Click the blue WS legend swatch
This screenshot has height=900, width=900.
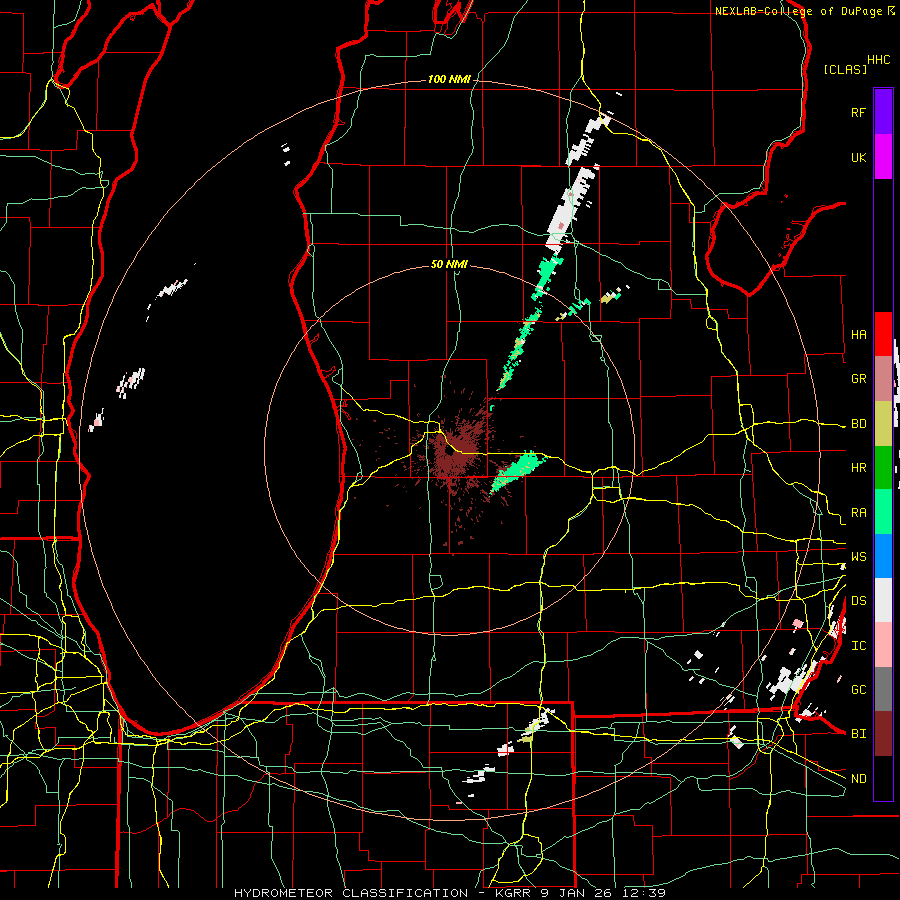883,556
